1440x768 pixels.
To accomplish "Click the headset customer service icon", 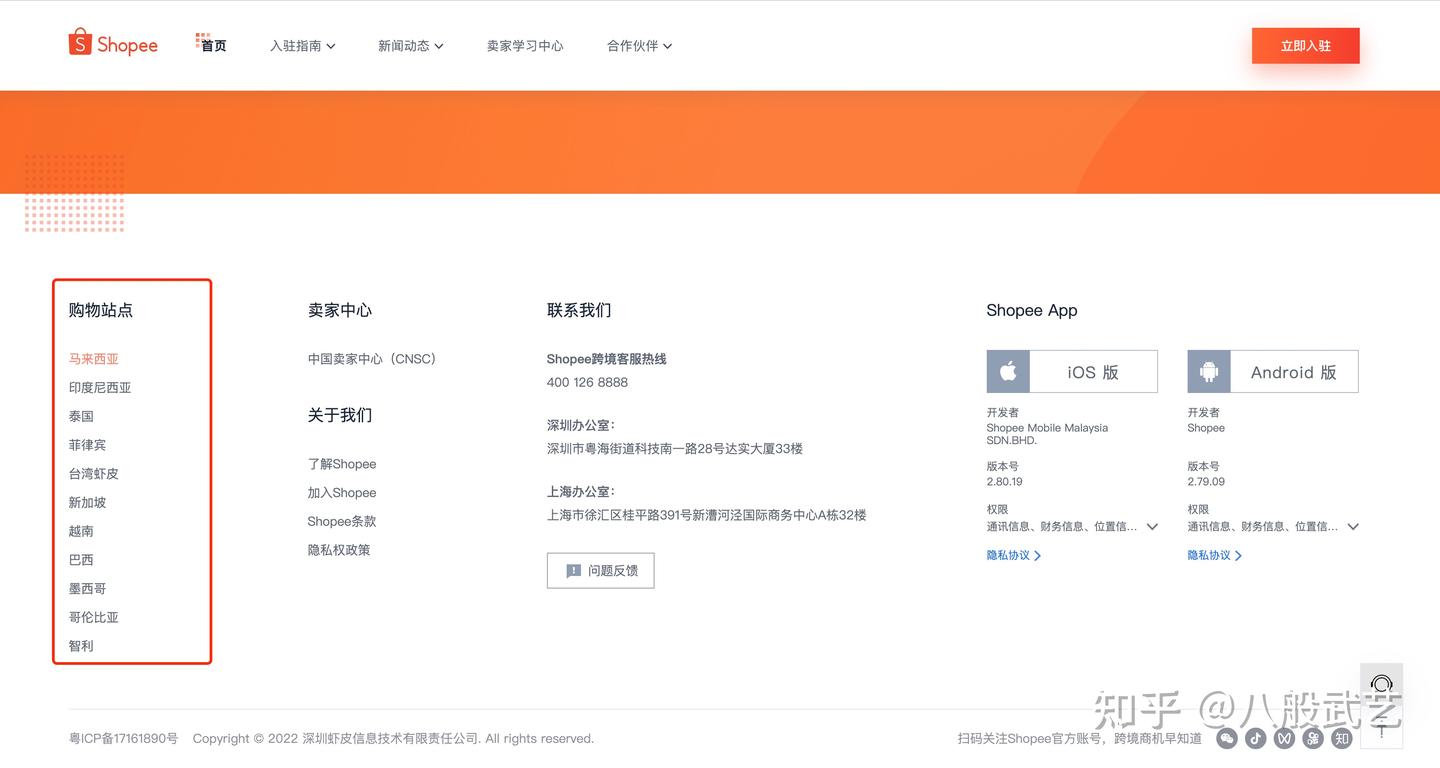I will [1382, 684].
